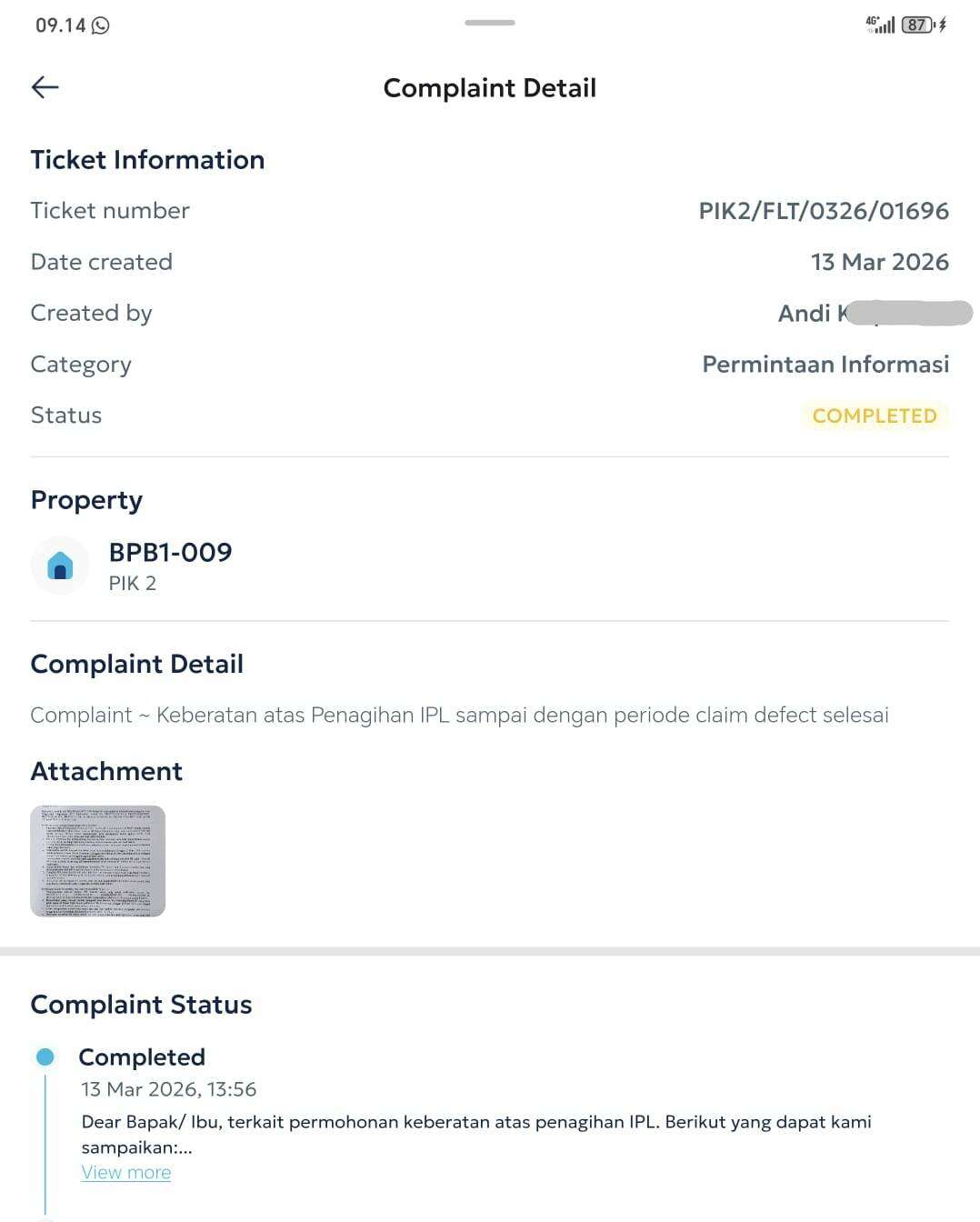Open the attached document thumbnail
Viewport: 980px width, 1222px height.
(98, 861)
